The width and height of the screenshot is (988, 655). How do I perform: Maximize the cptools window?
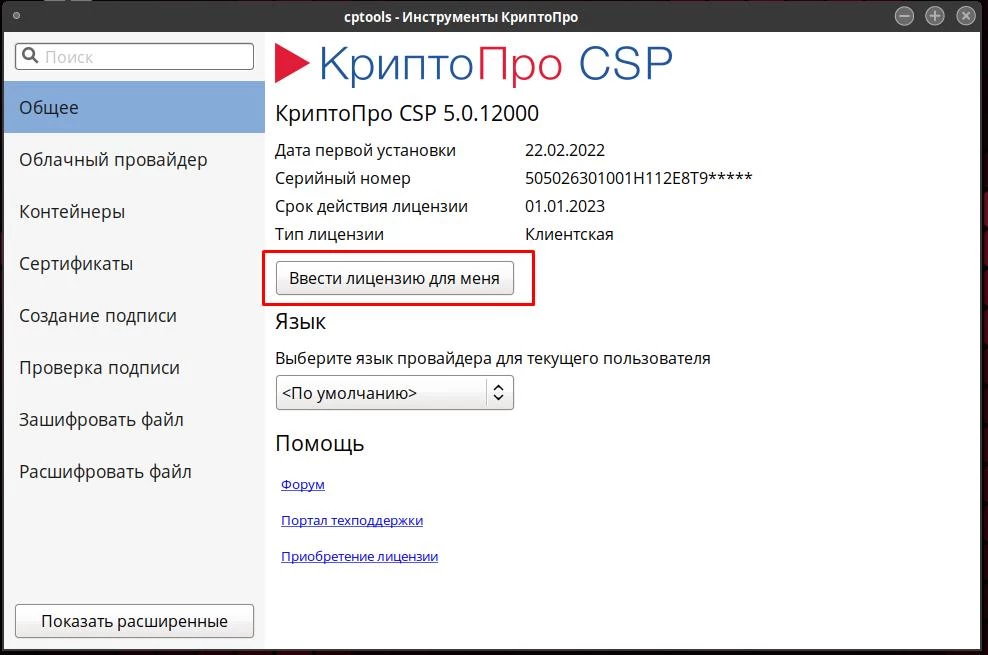coord(935,16)
